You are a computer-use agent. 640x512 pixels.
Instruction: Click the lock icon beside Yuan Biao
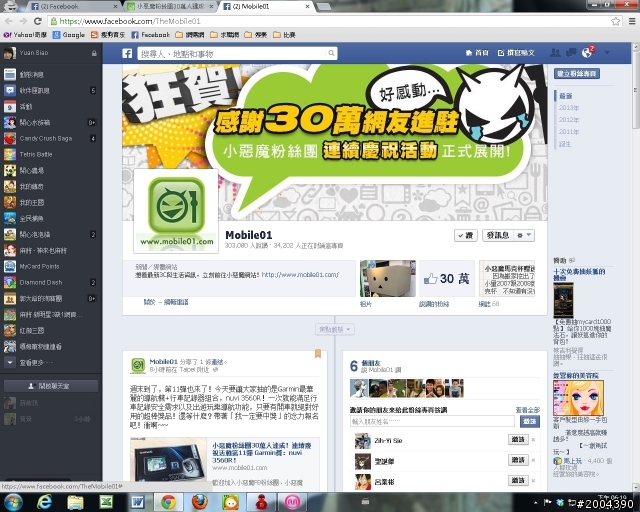click(94, 53)
